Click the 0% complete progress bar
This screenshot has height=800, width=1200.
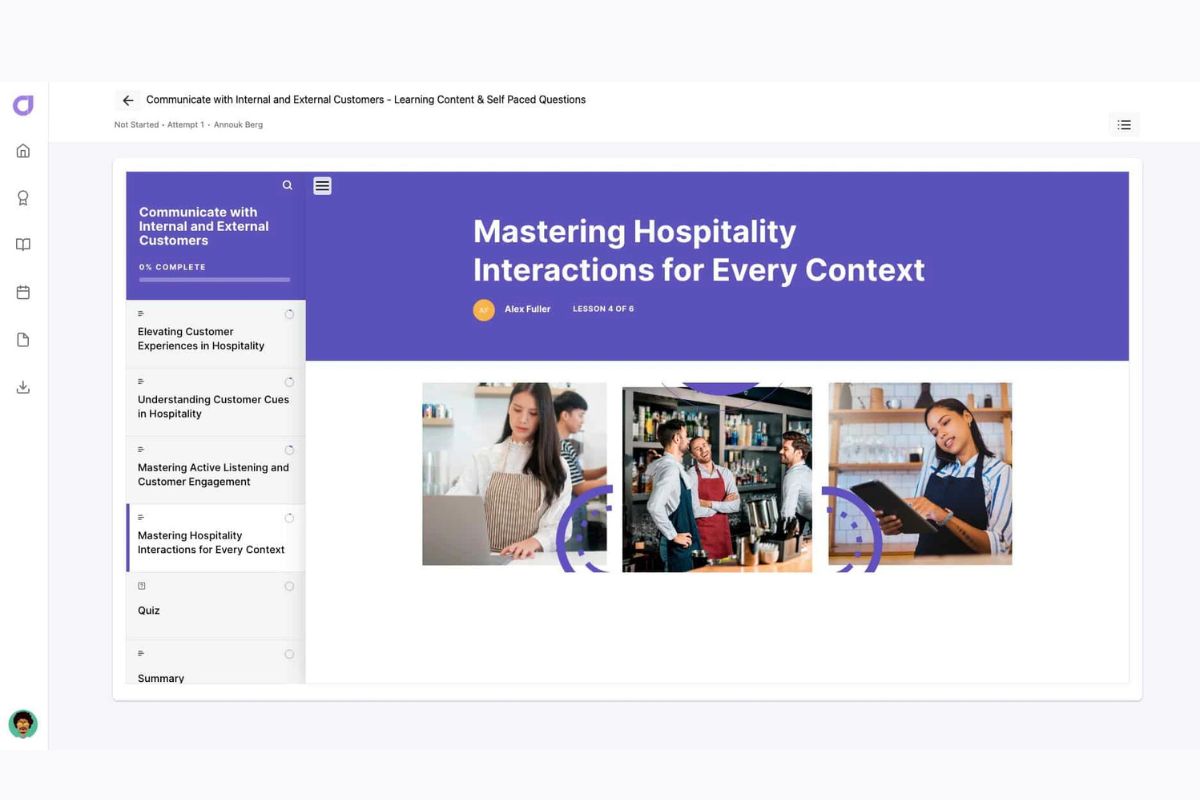(214, 279)
